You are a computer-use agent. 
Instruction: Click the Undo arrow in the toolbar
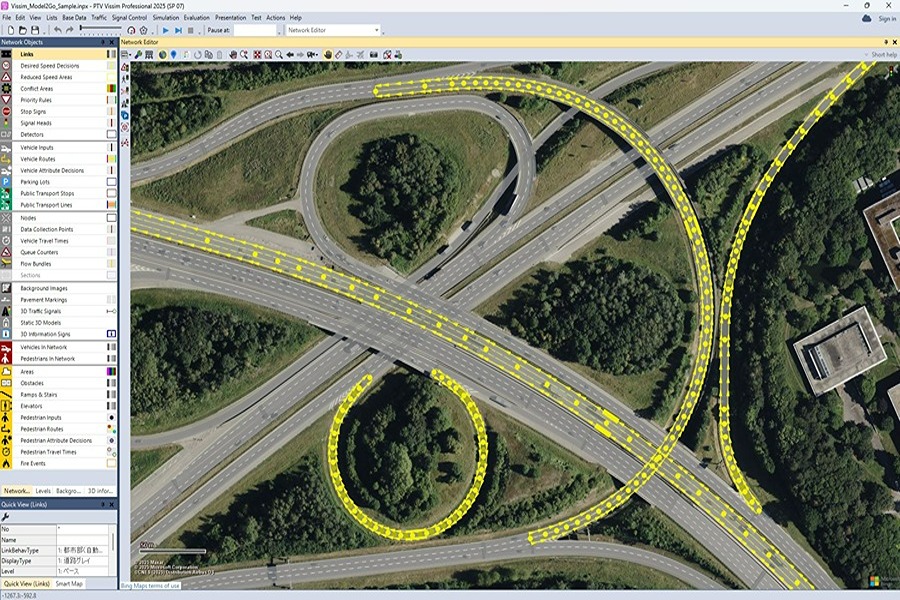[x=57, y=30]
